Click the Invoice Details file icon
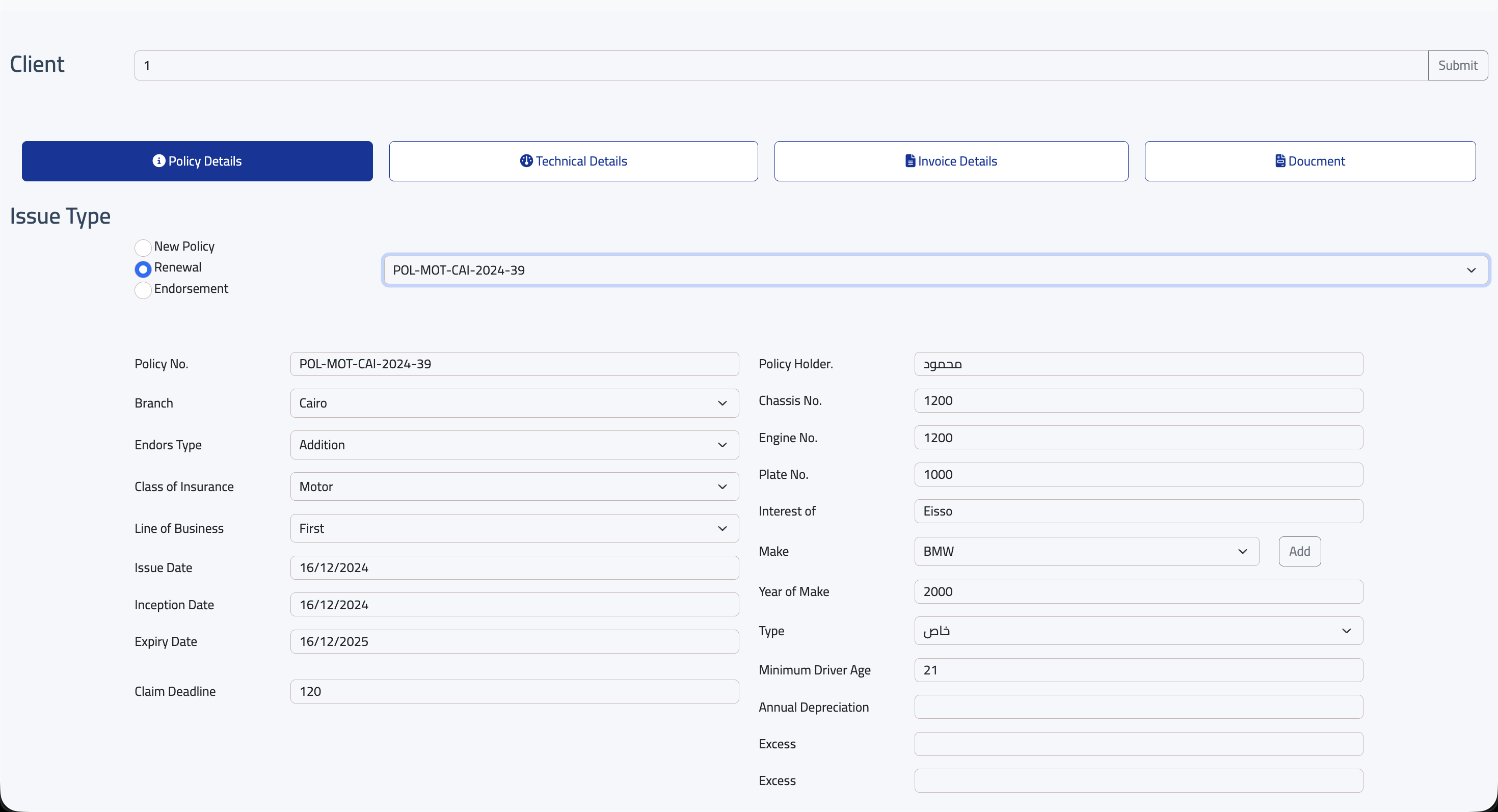 tap(910, 161)
